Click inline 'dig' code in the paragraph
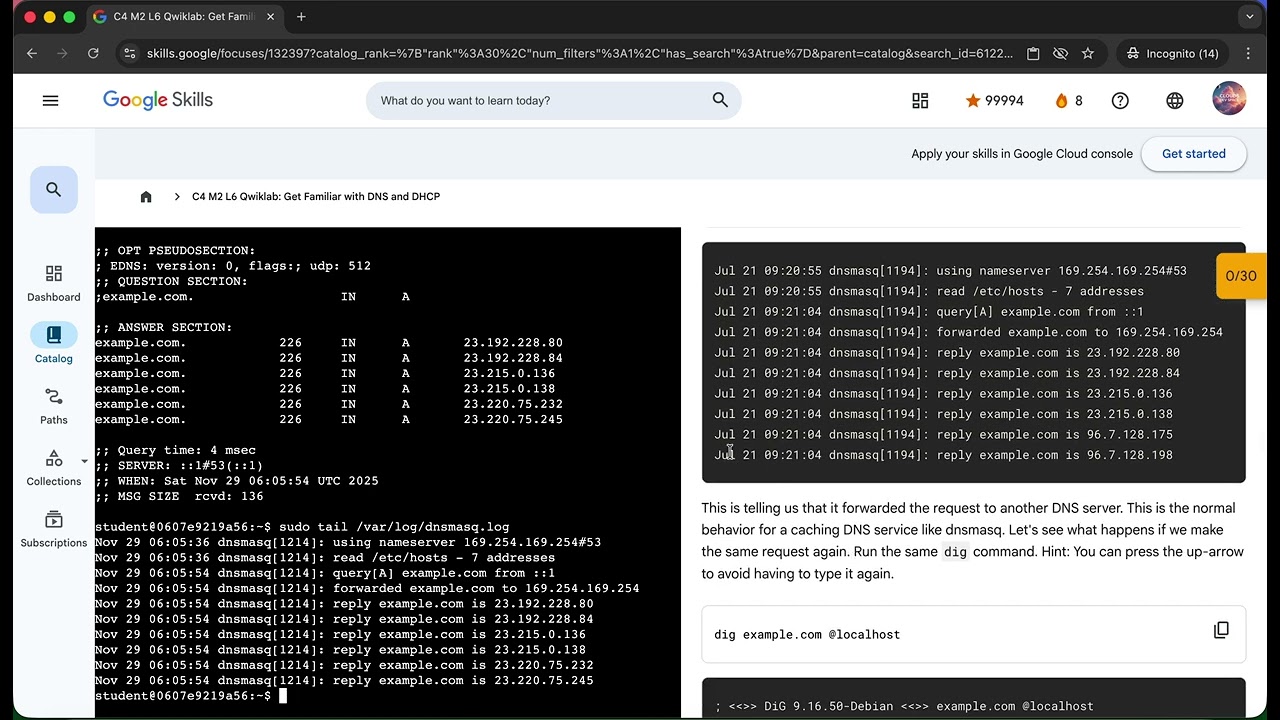Image resolution: width=1280 pixels, height=720 pixels. pyautogui.click(x=955, y=552)
